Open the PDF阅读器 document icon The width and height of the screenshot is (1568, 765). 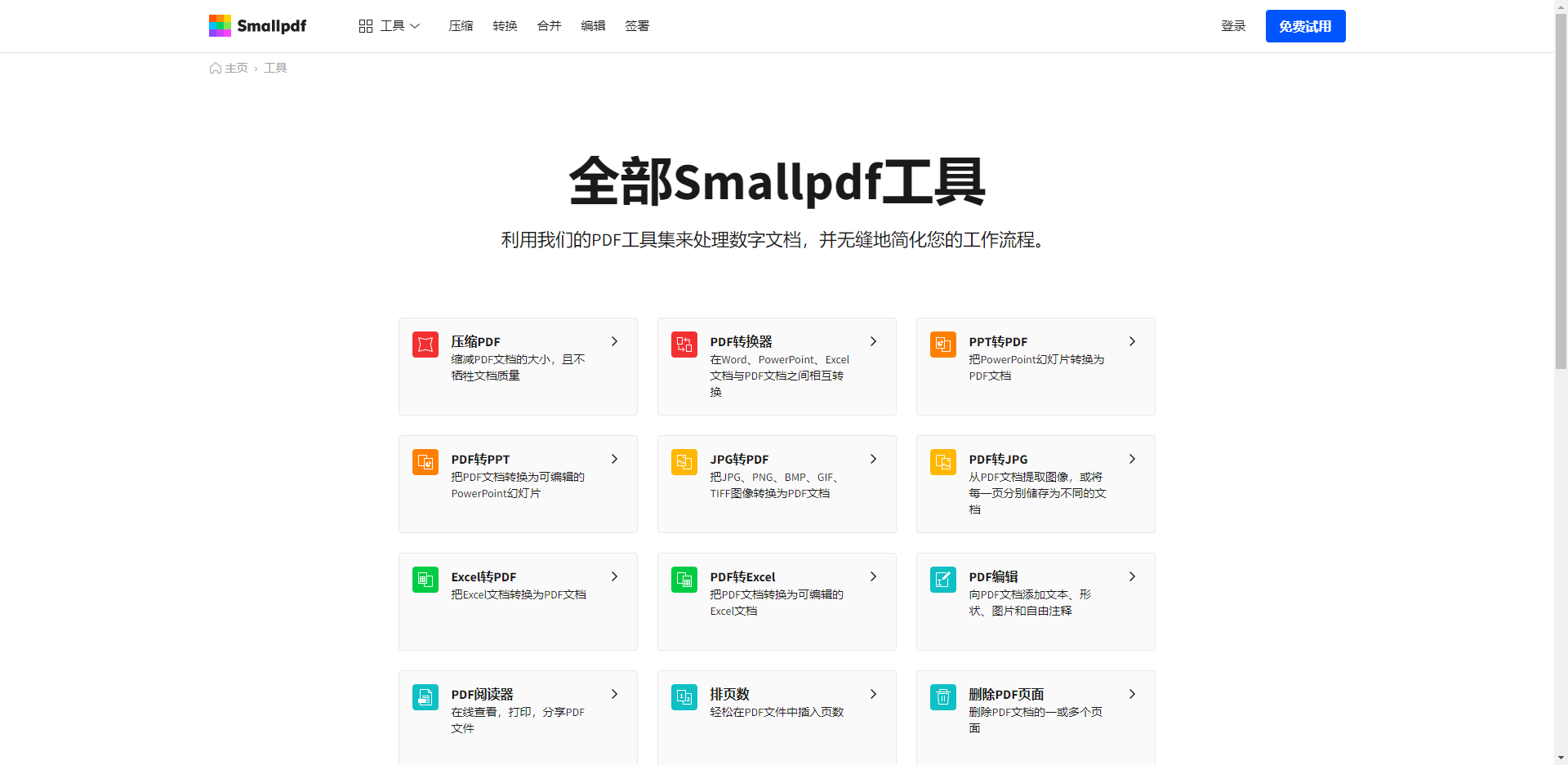pos(425,697)
